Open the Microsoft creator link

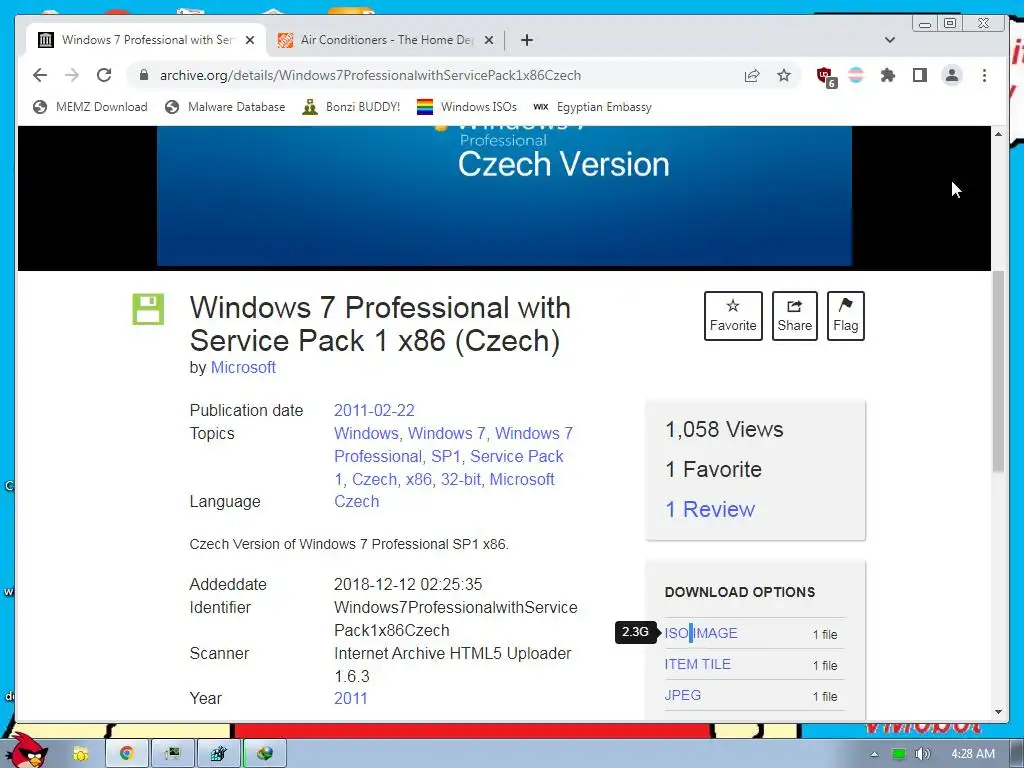[243, 368]
